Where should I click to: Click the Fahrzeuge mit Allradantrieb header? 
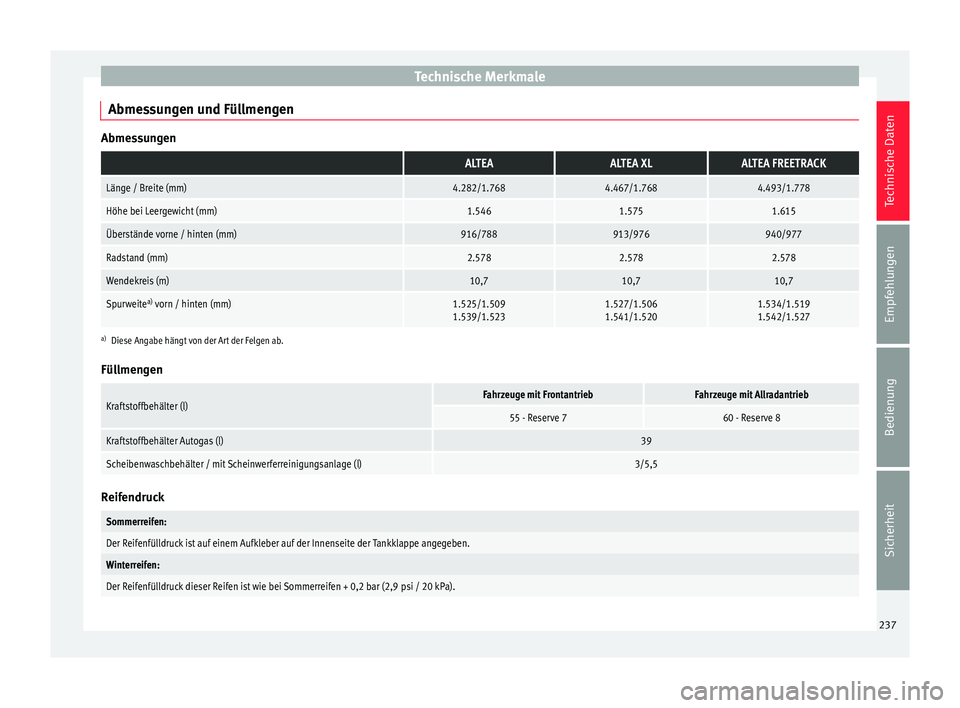(x=751, y=395)
